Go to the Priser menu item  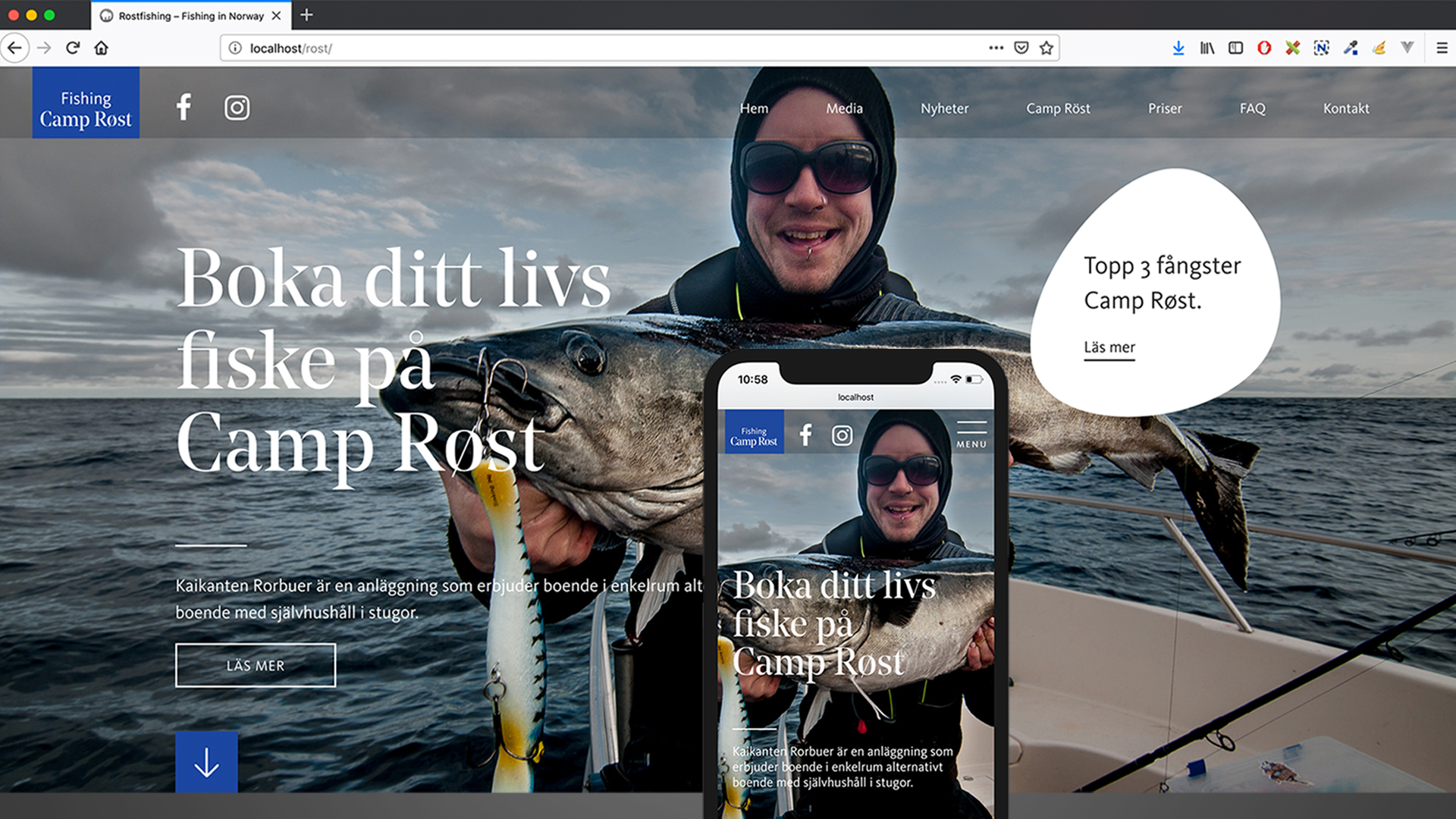1165,108
